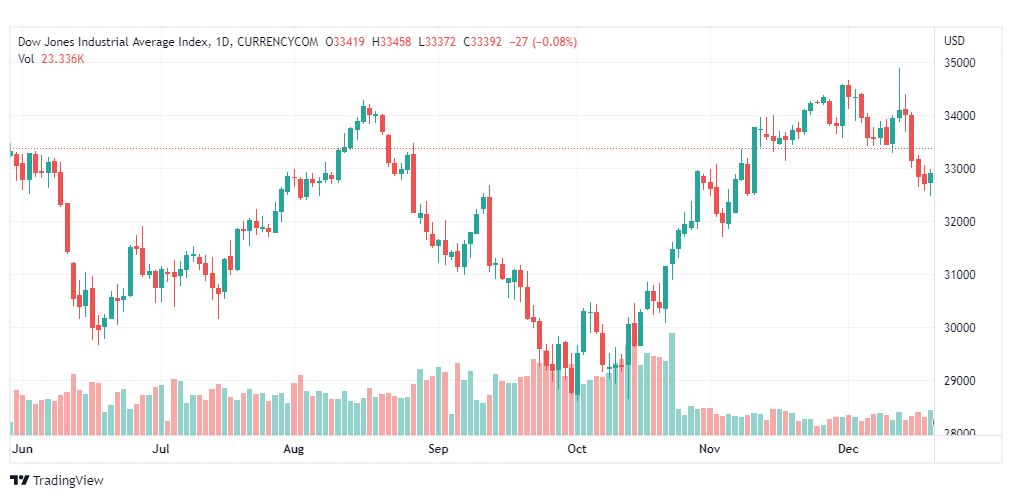Open the USD currency selector
1012x498 pixels.
pos(954,41)
